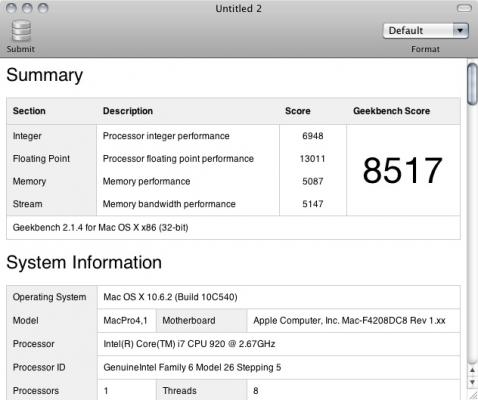This screenshot has height=400, width=478.
Task: Click the System Information heading
Action: 84,262
